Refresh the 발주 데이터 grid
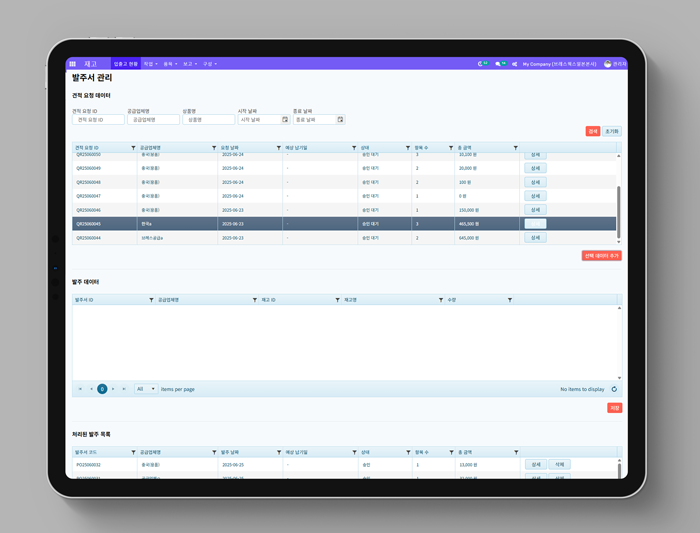This screenshot has width=700, height=533. click(614, 389)
